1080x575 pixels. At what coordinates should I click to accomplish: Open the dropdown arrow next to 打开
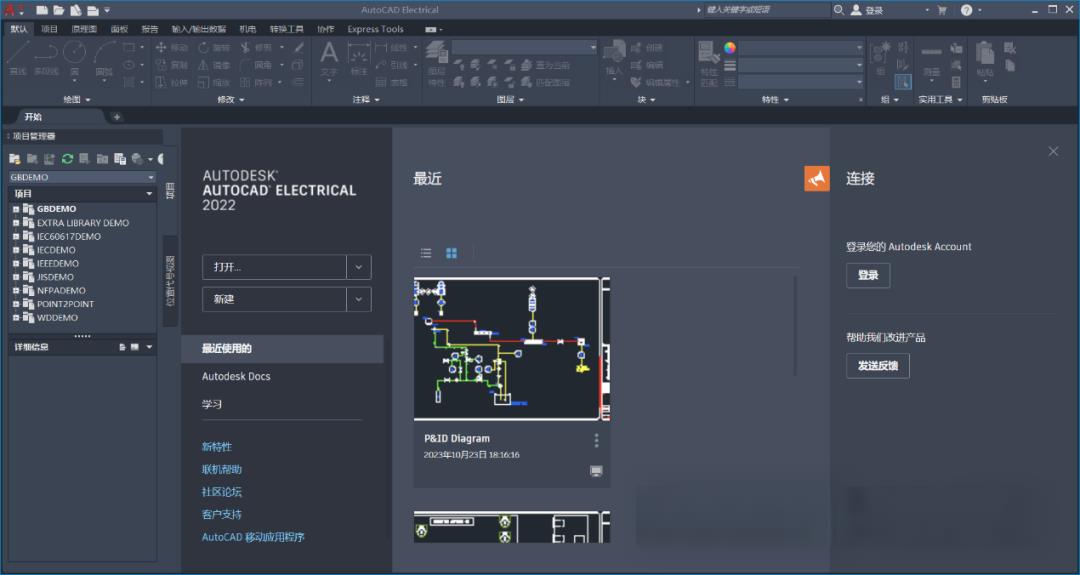coord(359,267)
